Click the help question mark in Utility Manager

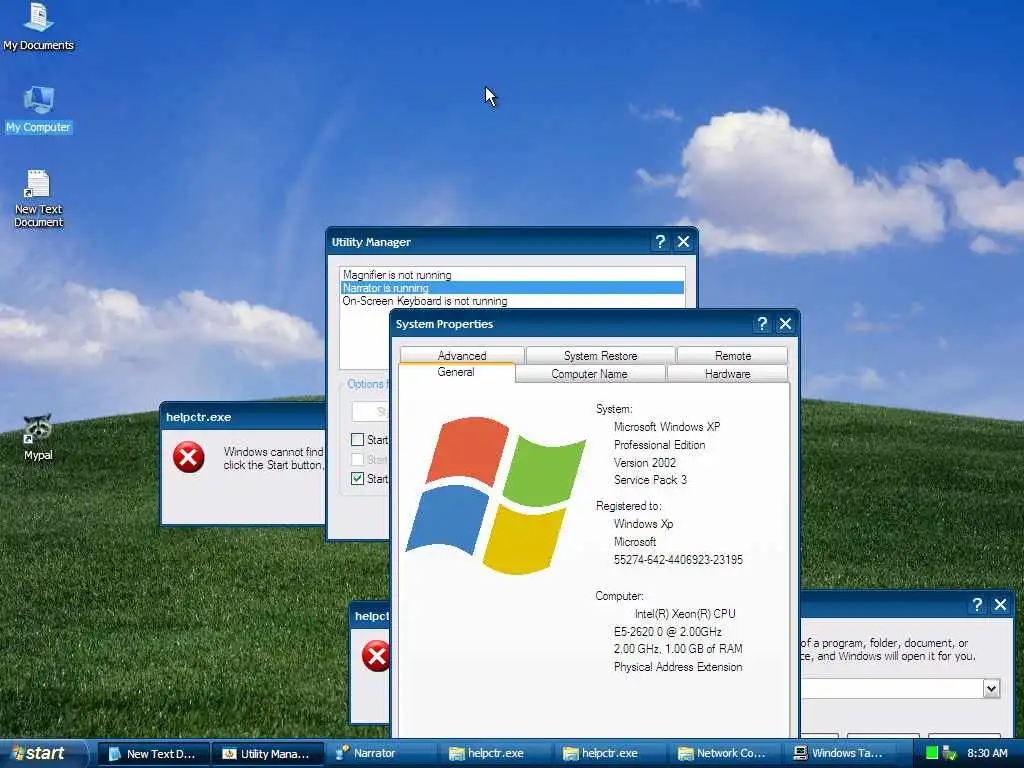click(x=660, y=242)
